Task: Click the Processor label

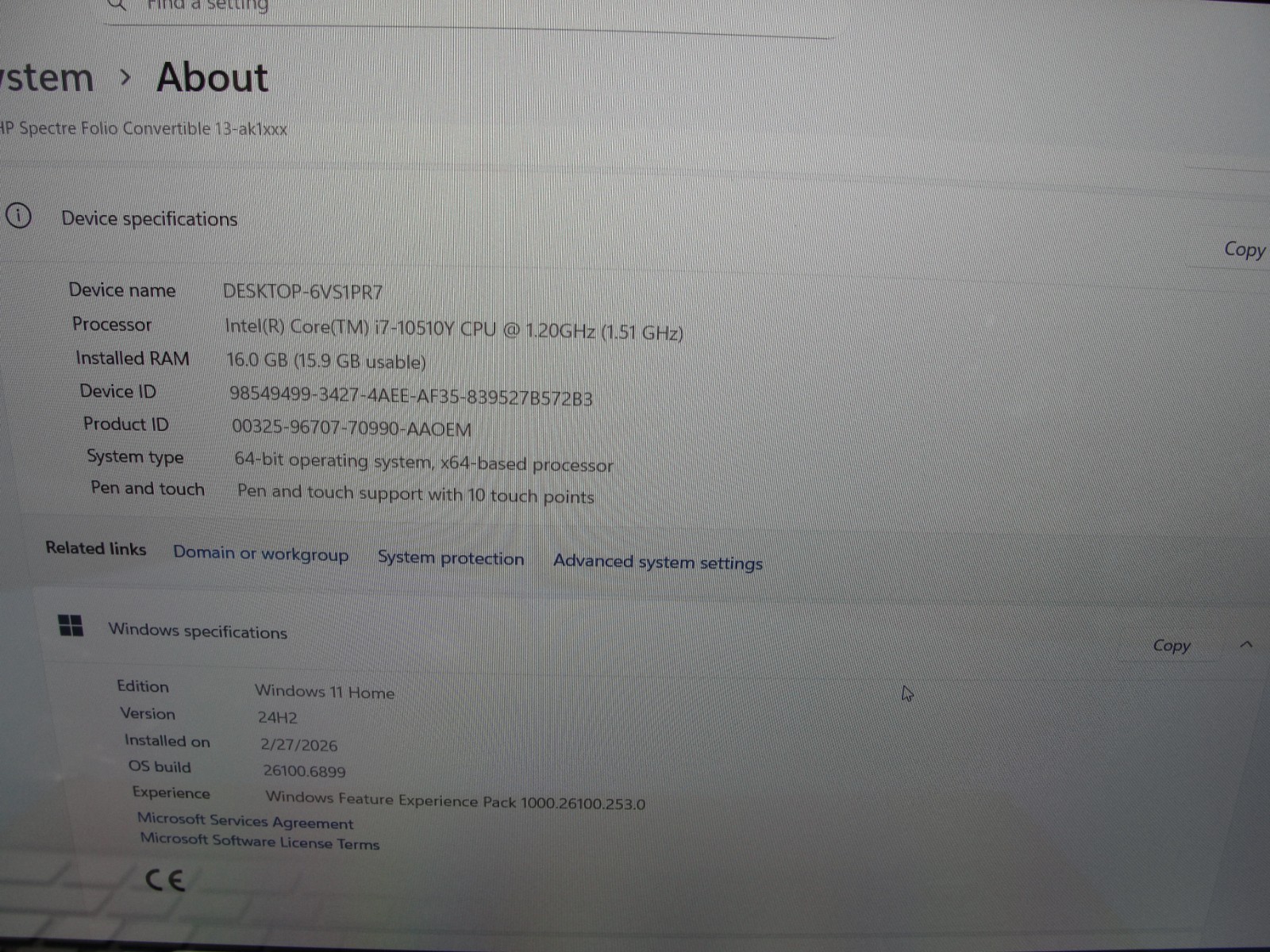Action: coord(112,324)
